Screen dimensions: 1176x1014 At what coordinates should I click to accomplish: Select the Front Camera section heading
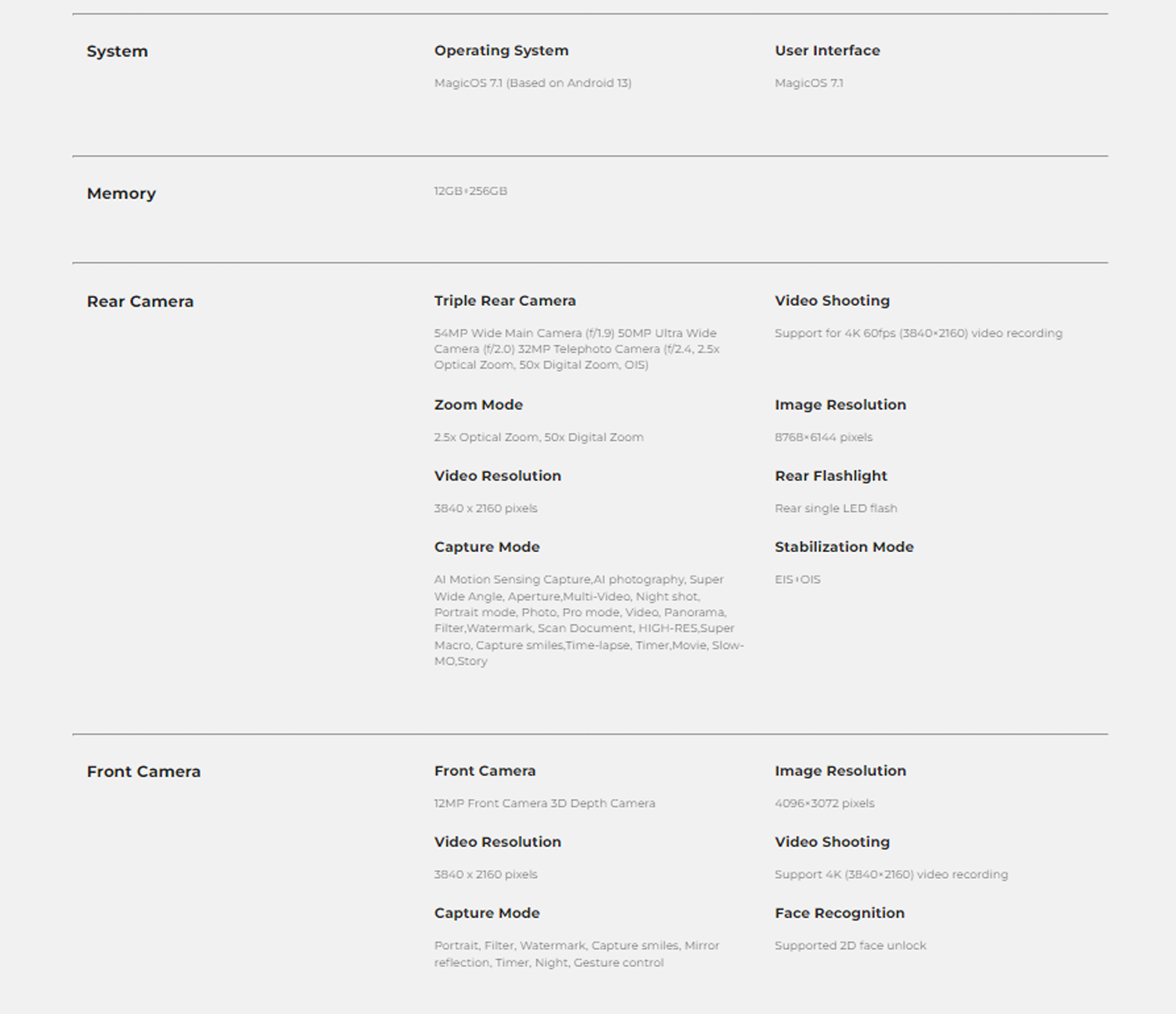pyautogui.click(x=143, y=772)
